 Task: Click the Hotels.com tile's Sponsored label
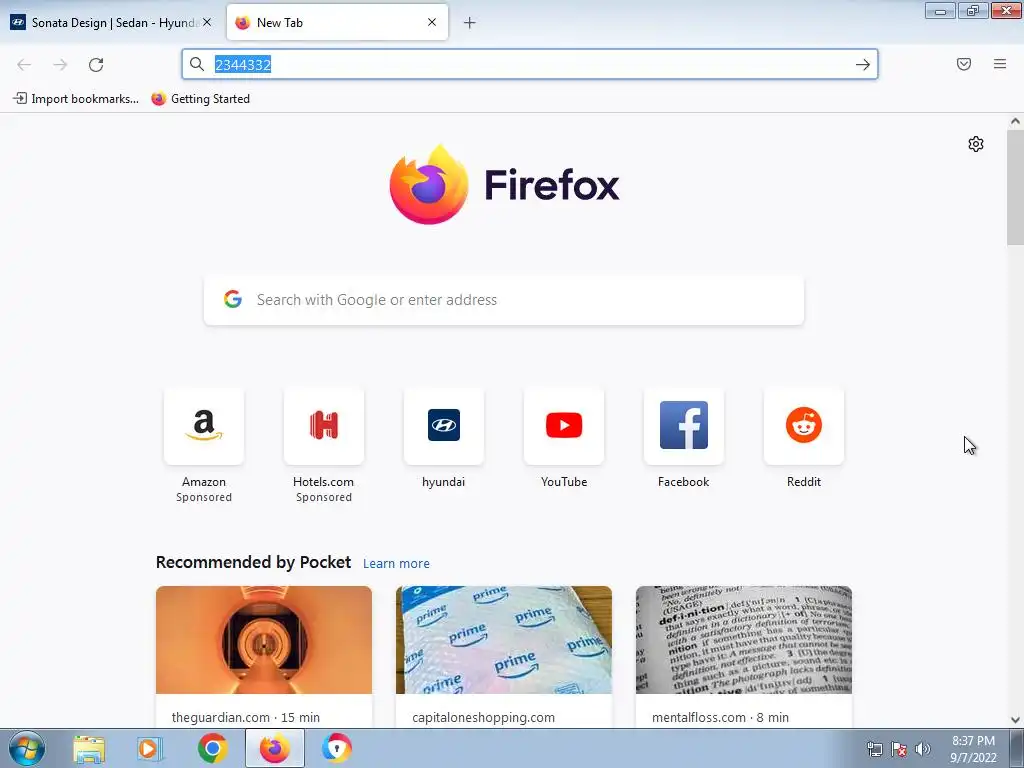pos(324,498)
